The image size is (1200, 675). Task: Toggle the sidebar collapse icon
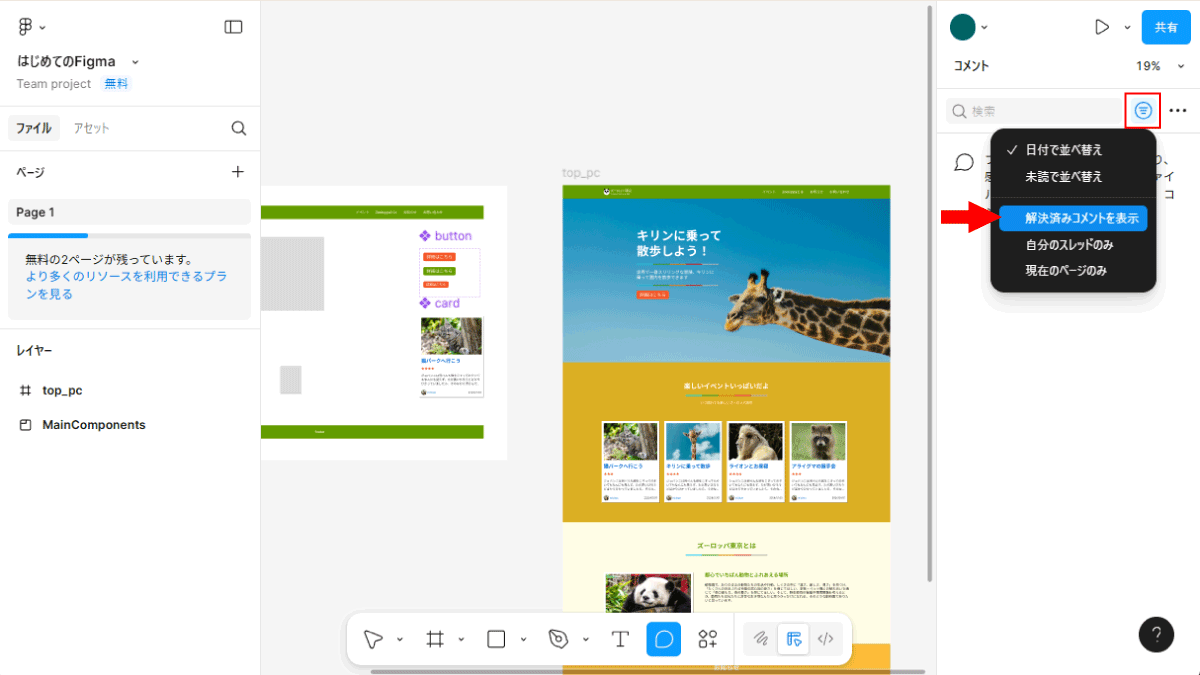233,27
